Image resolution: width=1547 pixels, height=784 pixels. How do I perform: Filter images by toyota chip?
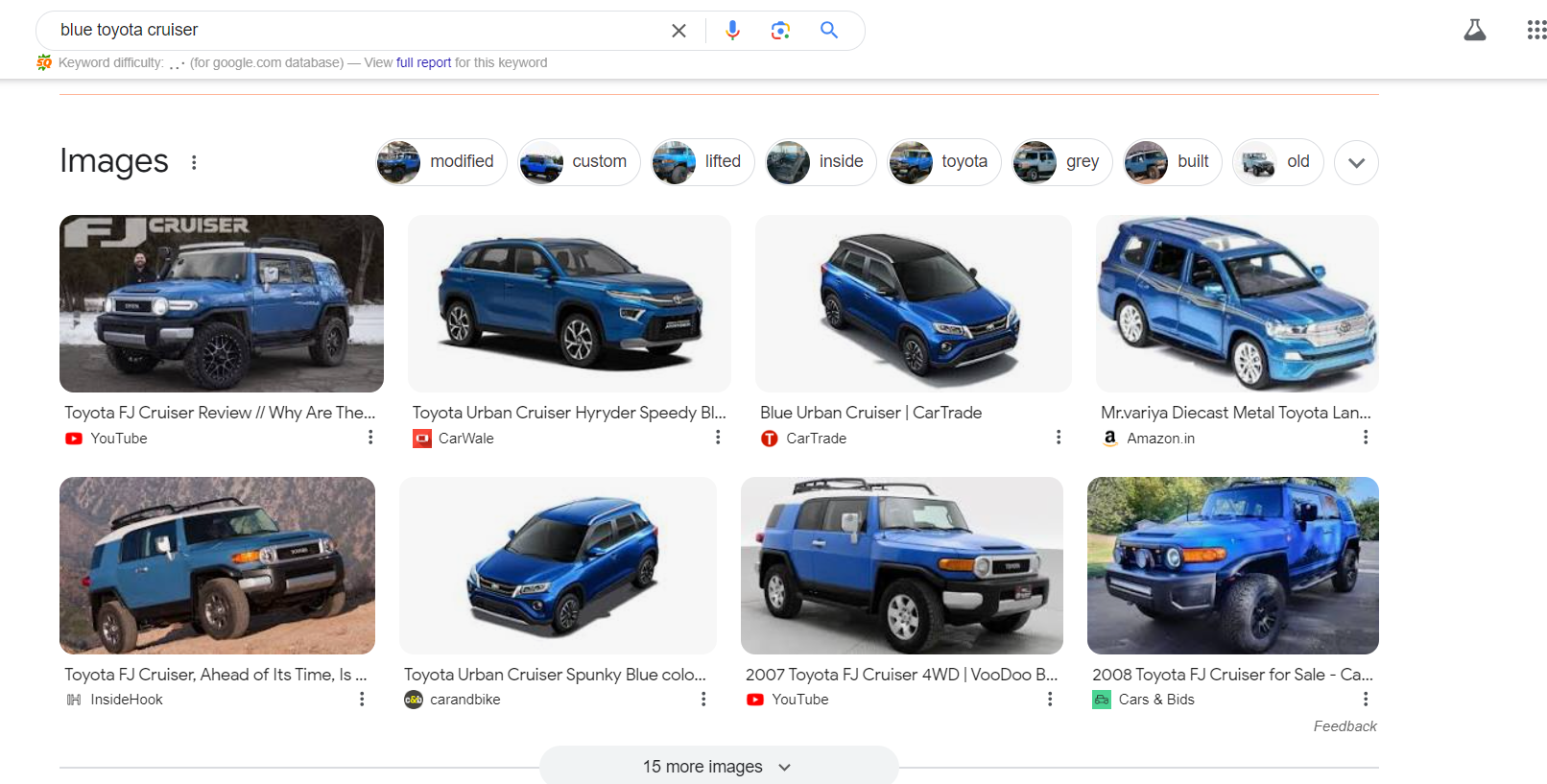944,162
